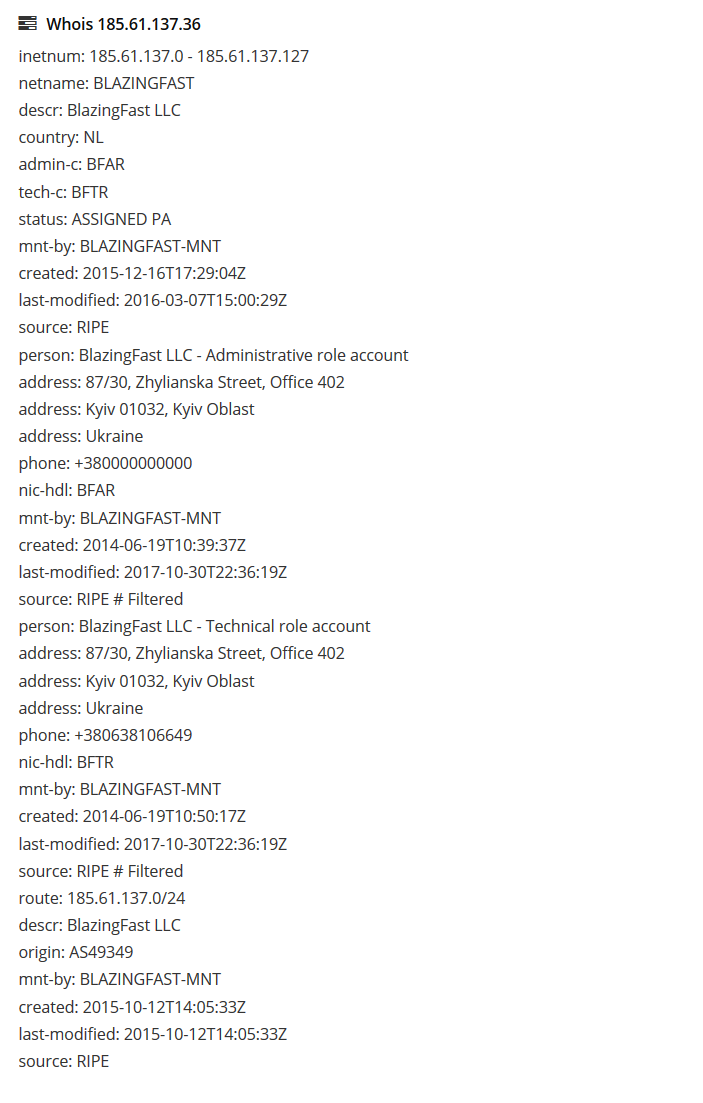The width and height of the screenshot is (703, 1103).
Task: Click the final source RIPE line
Action: (63, 1061)
